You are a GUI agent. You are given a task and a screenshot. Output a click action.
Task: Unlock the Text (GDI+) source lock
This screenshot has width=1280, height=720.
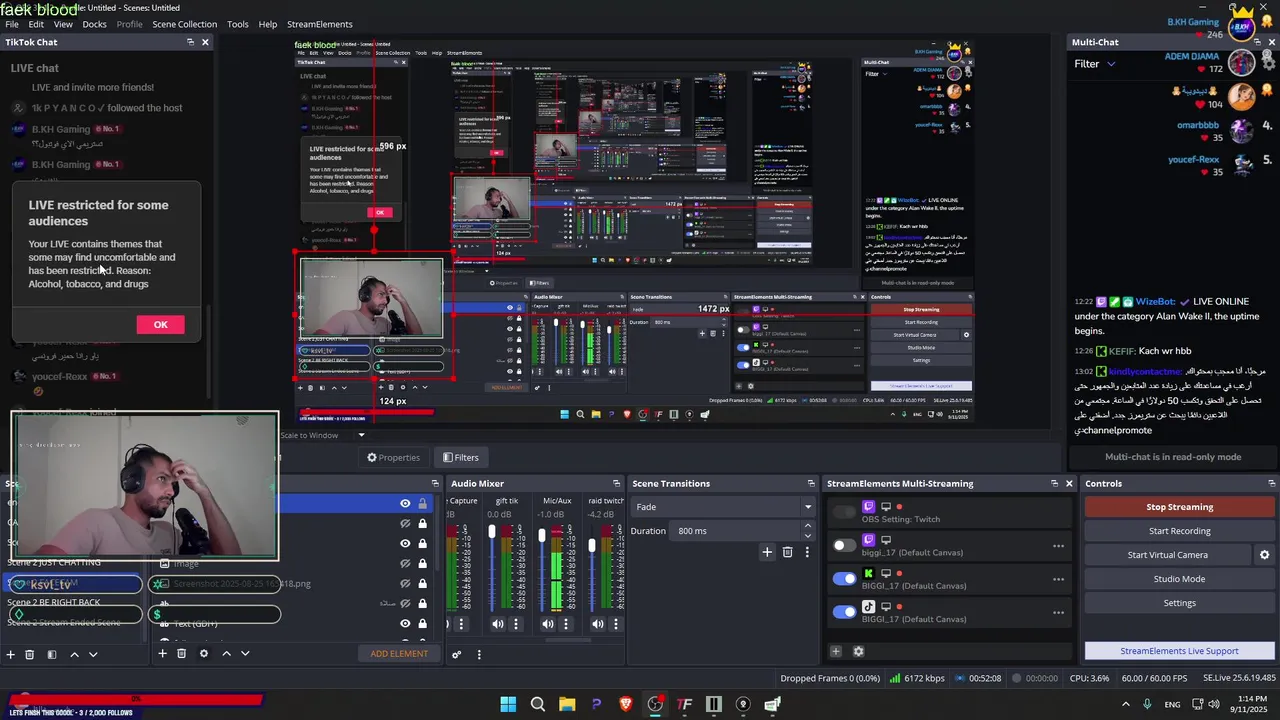423,623
